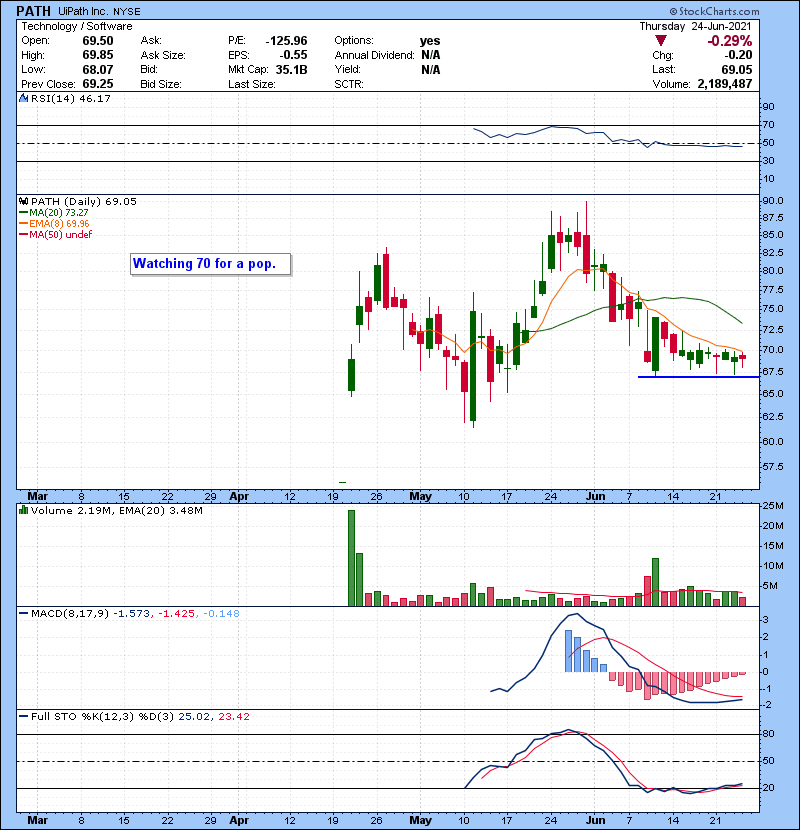The image size is (800, 830).
Task: Click the 90.0 price axis label
Action: point(772,201)
